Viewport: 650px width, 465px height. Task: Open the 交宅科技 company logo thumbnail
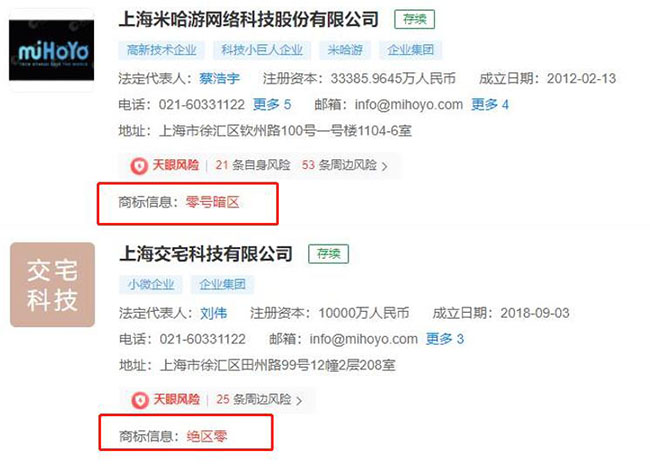[52, 285]
